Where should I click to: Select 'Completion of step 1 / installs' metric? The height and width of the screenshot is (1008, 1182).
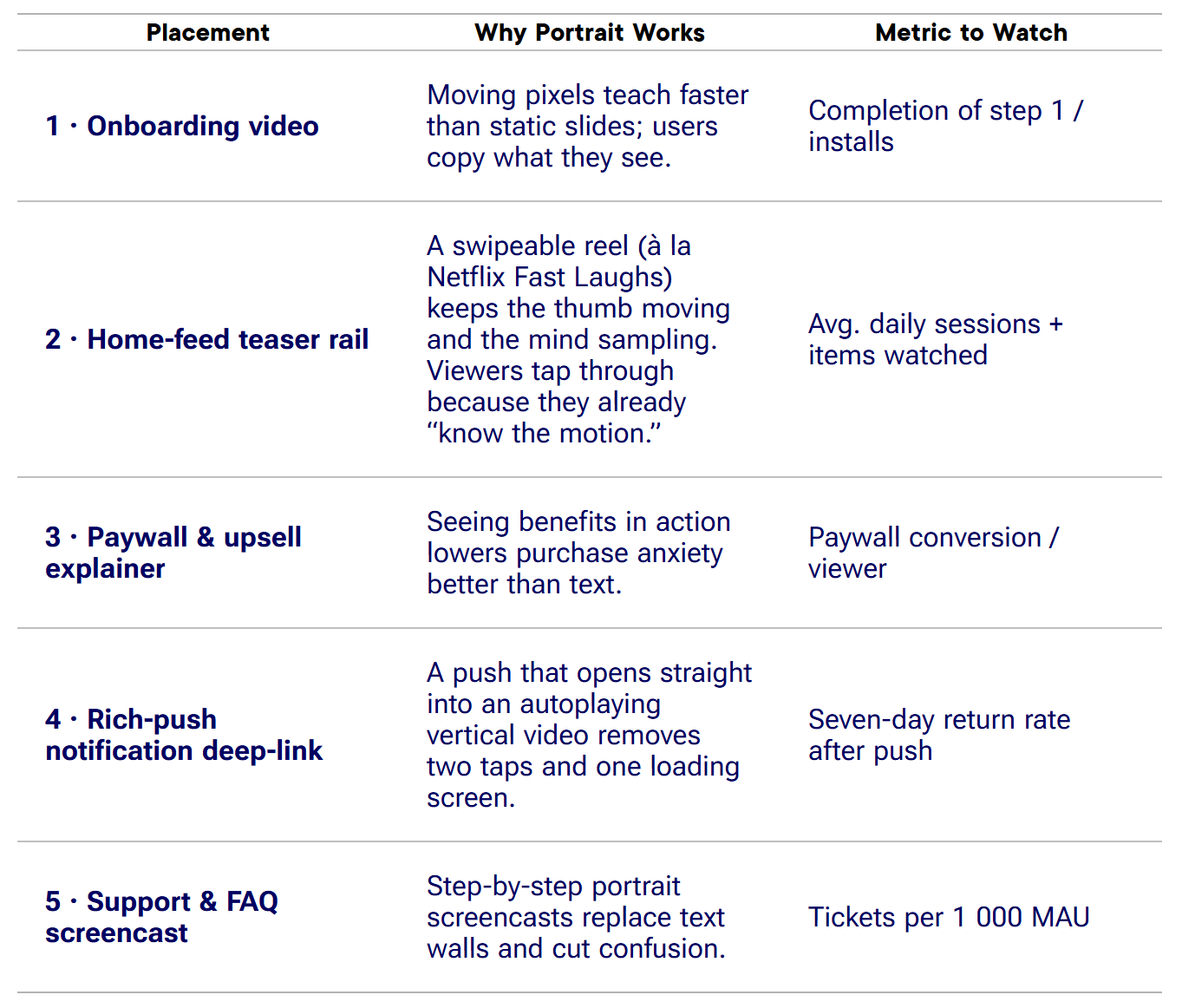945,127
